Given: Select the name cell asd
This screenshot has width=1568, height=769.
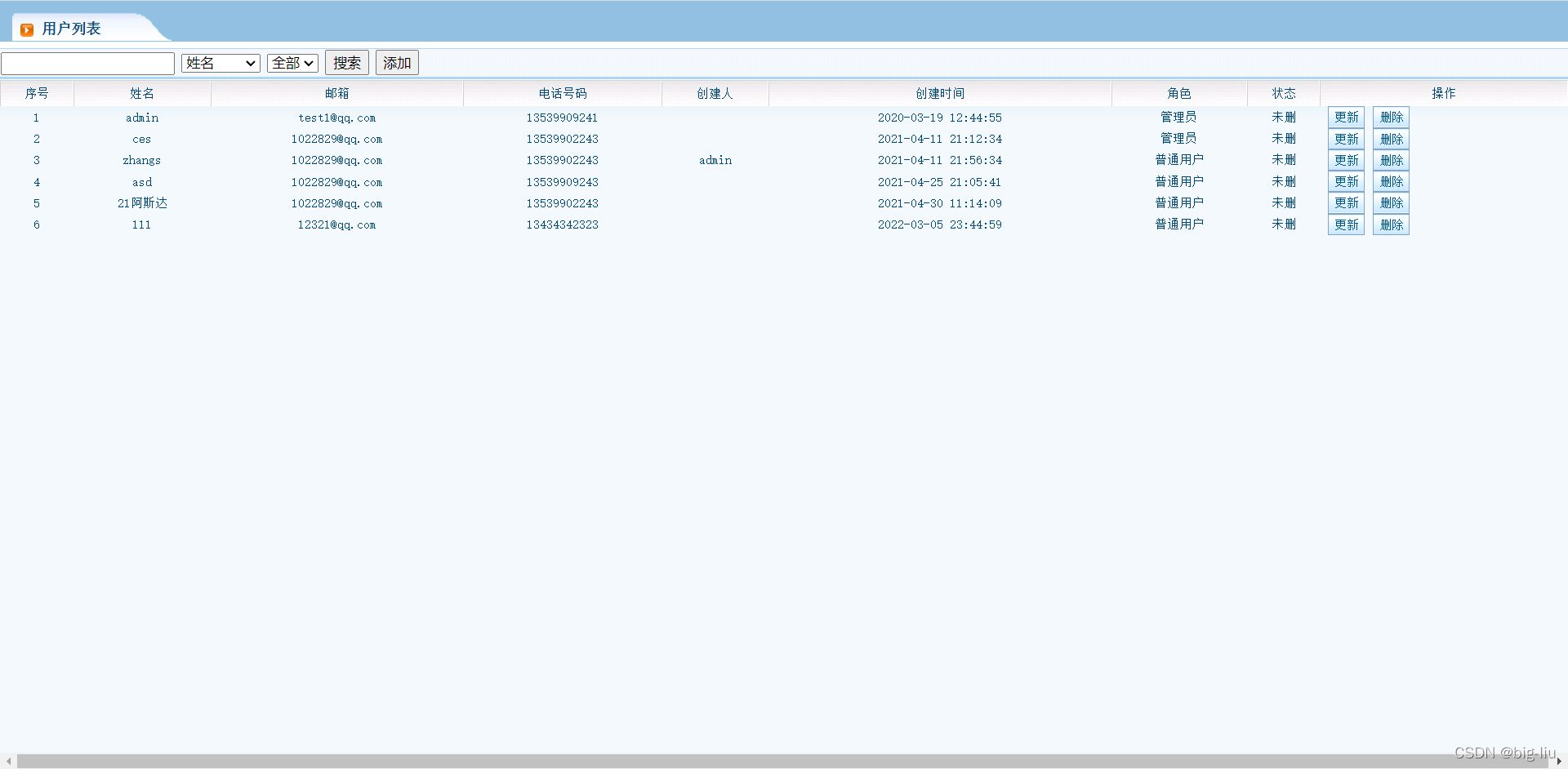Looking at the screenshot, I should coord(142,182).
